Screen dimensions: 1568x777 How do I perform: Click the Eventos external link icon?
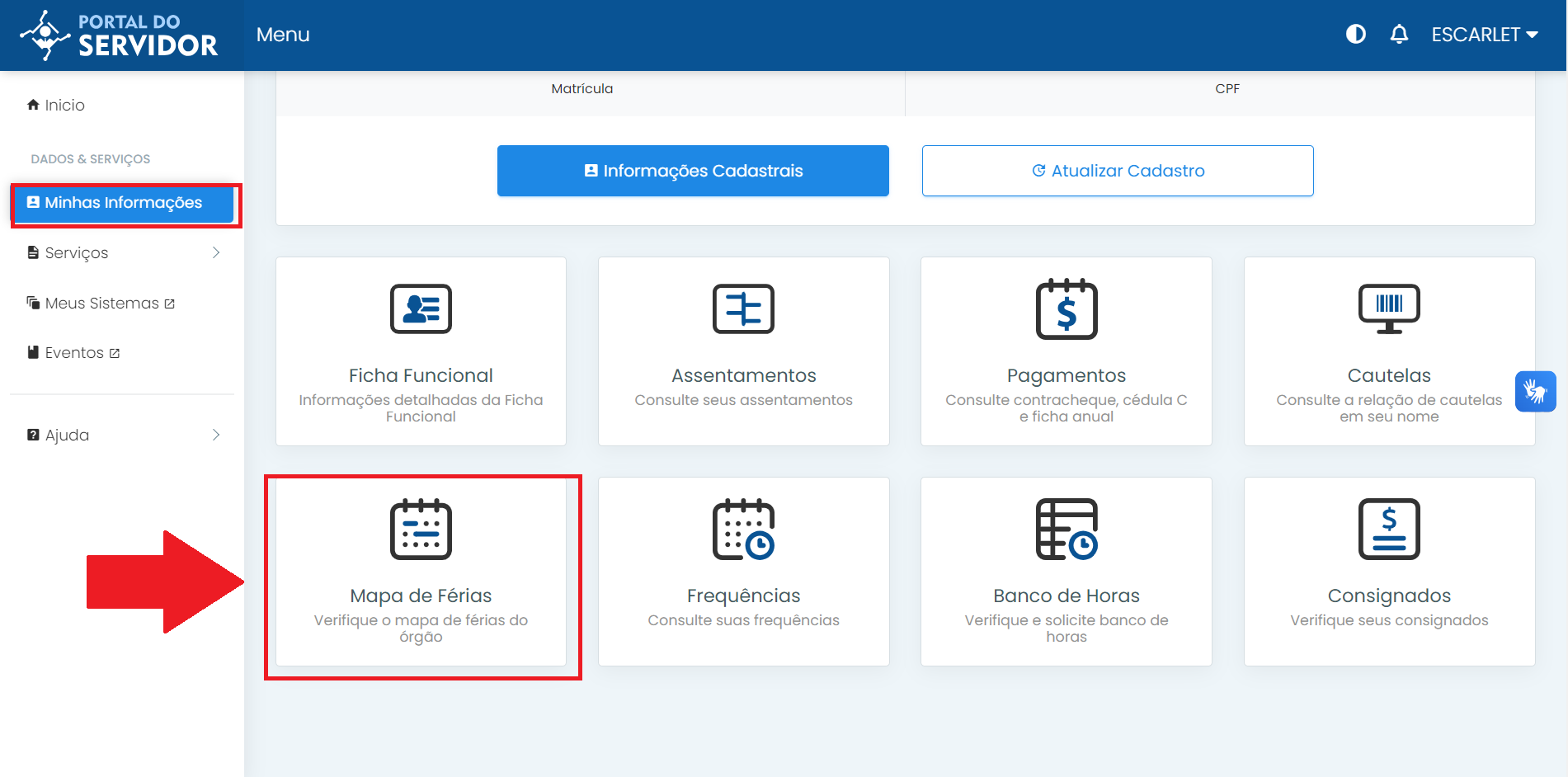pos(115,353)
